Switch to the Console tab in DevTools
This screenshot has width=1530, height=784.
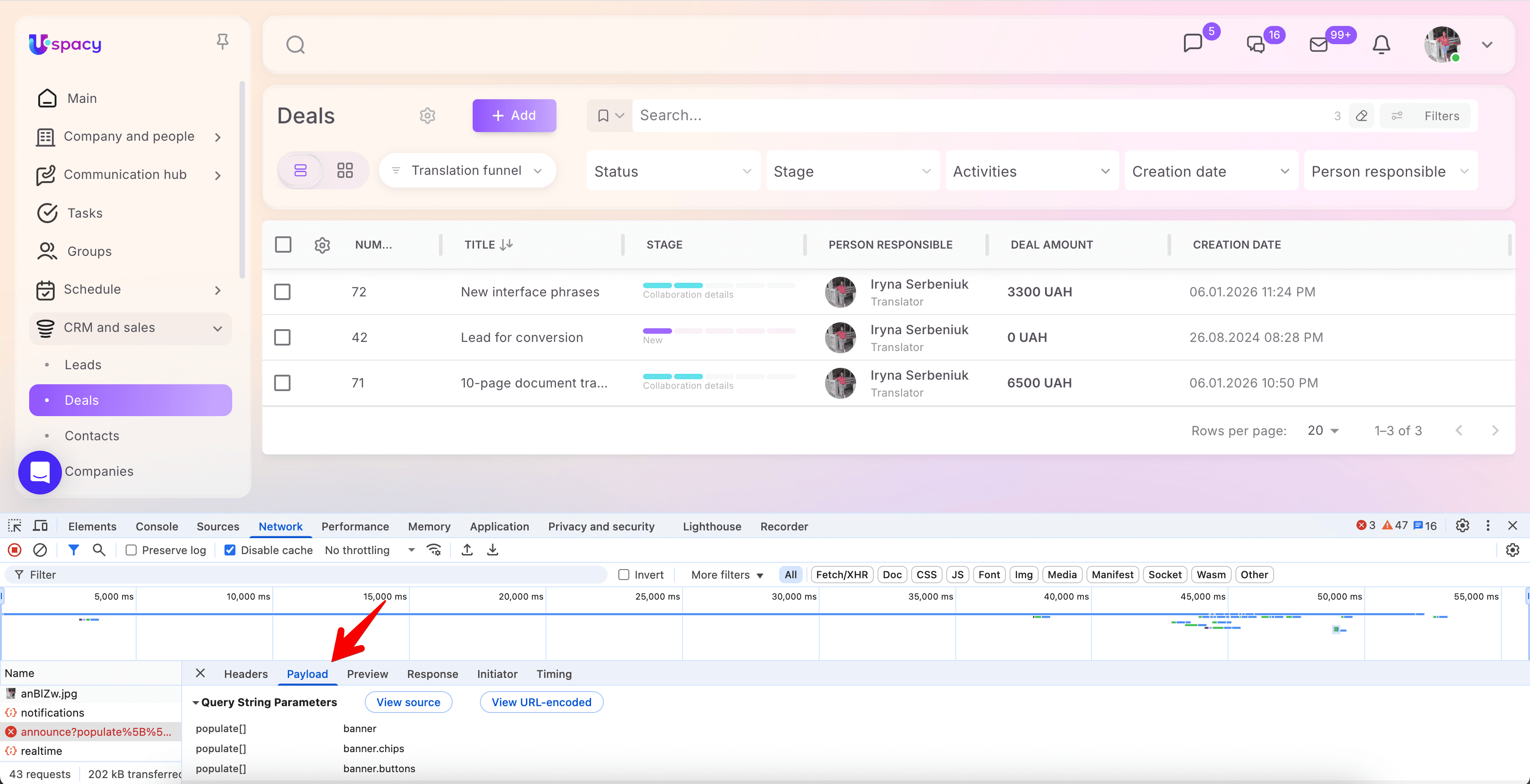[x=156, y=526]
